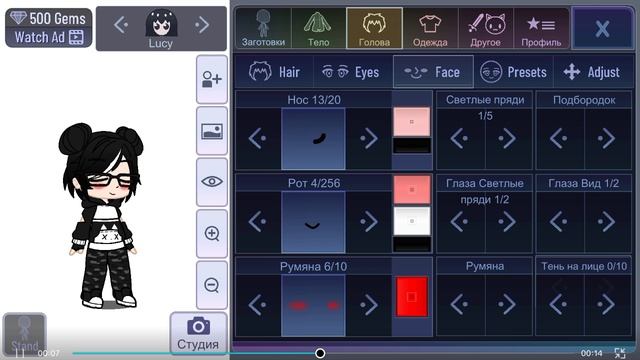This screenshot has height=360, width=640.
Task: Previous Подбородок chin option
Action: 559,138
